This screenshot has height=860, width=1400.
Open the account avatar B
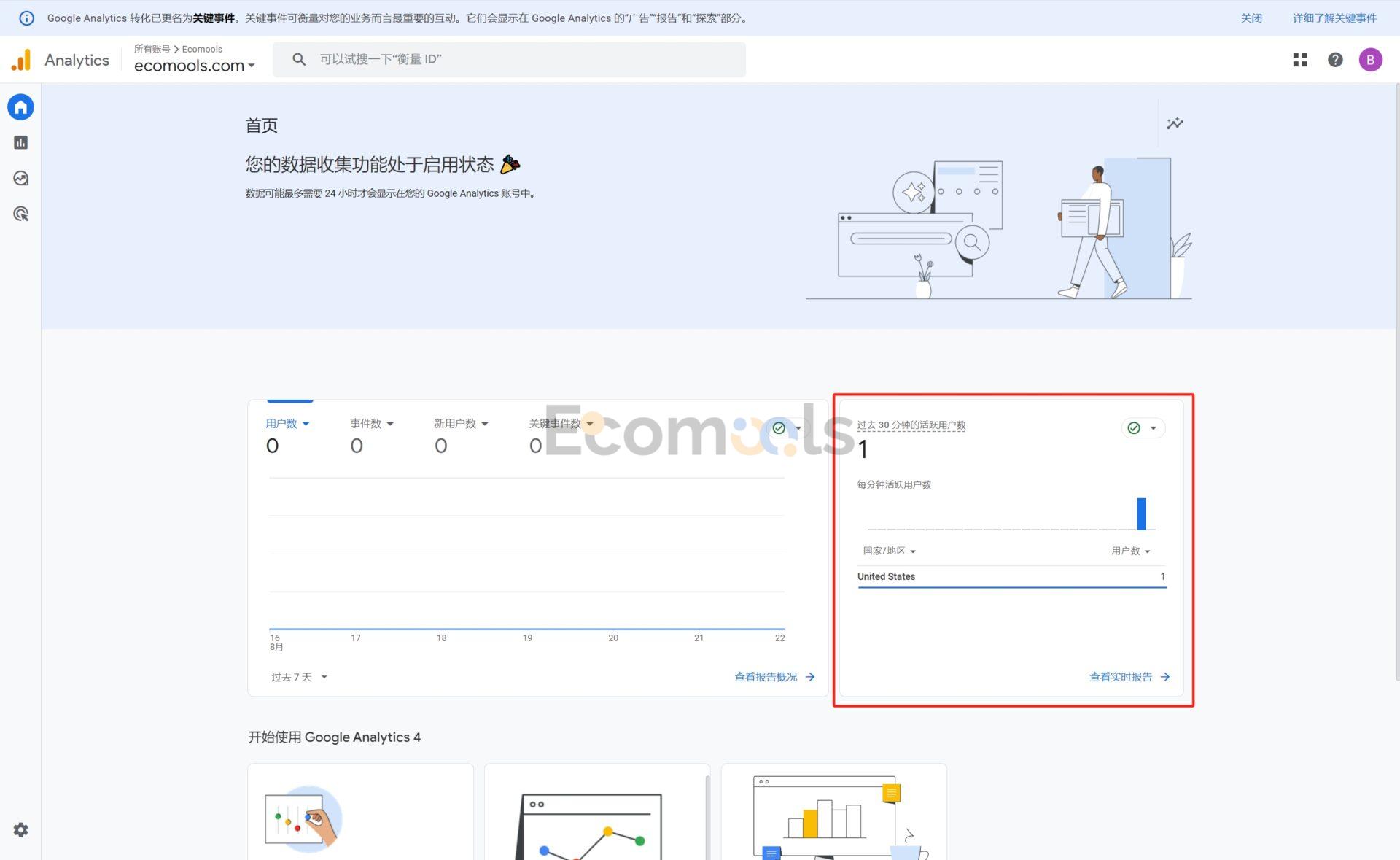coord(1371,60)
